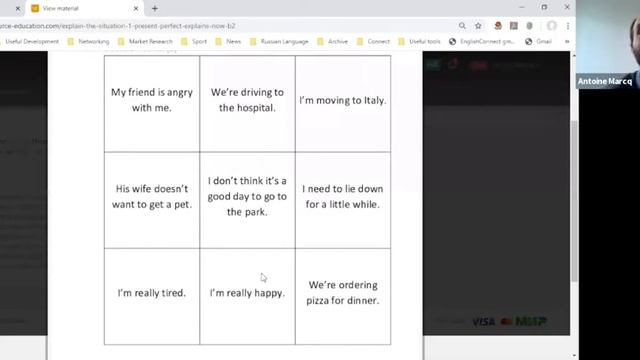Open the Archive bookmarks folder
This screenshot has width=640, height=360.
(x=333, y=42)
